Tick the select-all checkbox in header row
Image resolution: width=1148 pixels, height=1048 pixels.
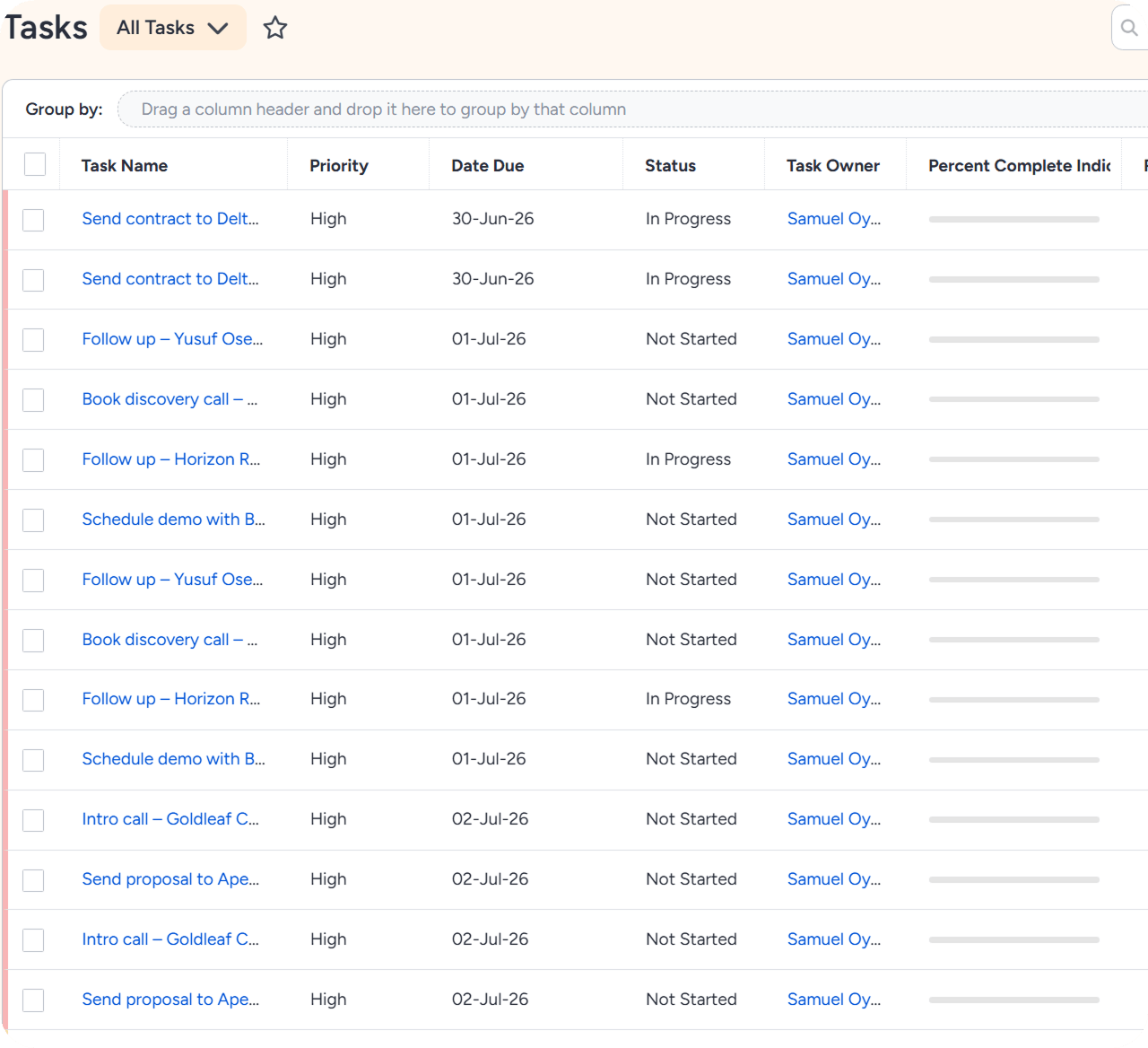(x=35, y=164)
